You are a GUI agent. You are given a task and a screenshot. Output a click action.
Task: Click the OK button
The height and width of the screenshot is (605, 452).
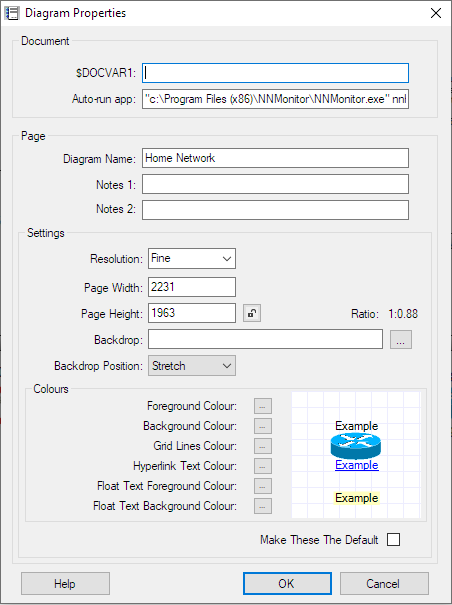pyautogui.click(x=287, y=583)
